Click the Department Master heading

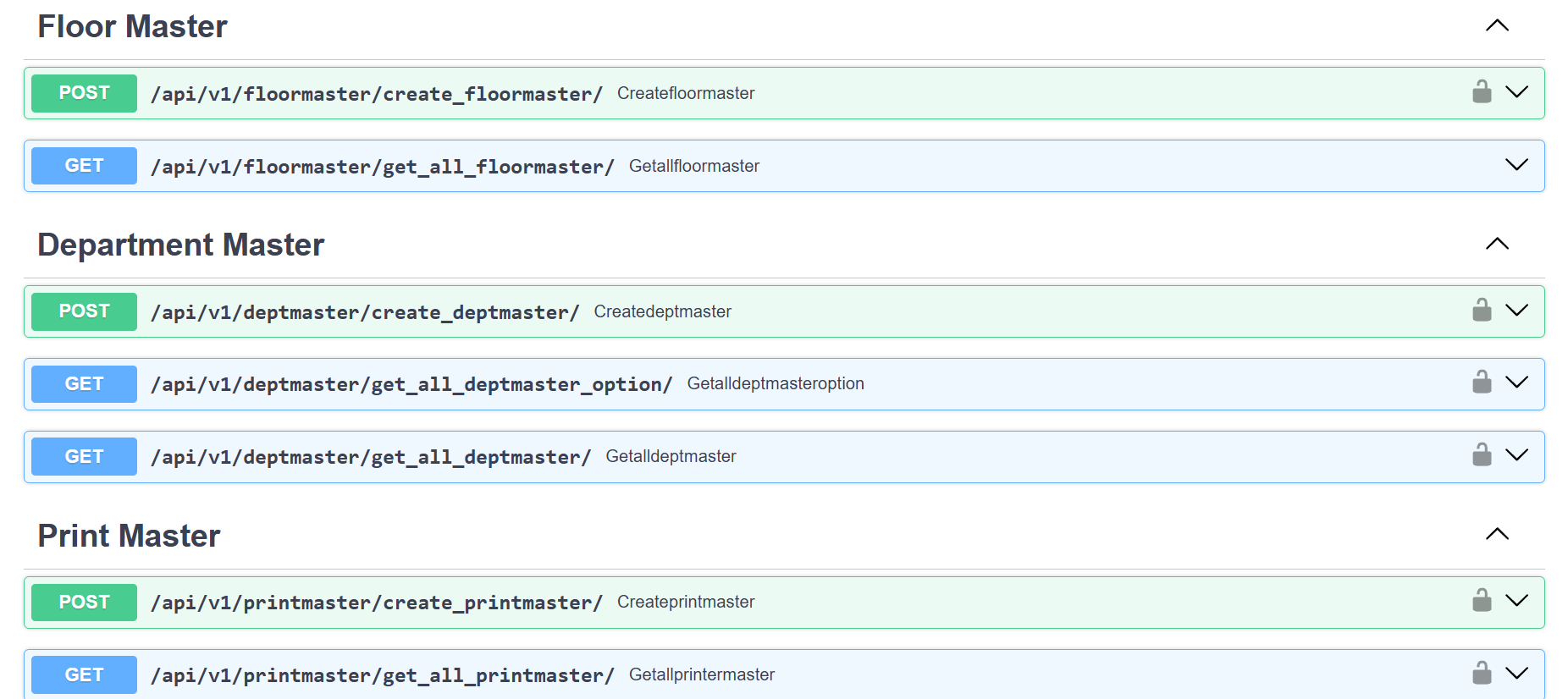[x=180, y=245]
